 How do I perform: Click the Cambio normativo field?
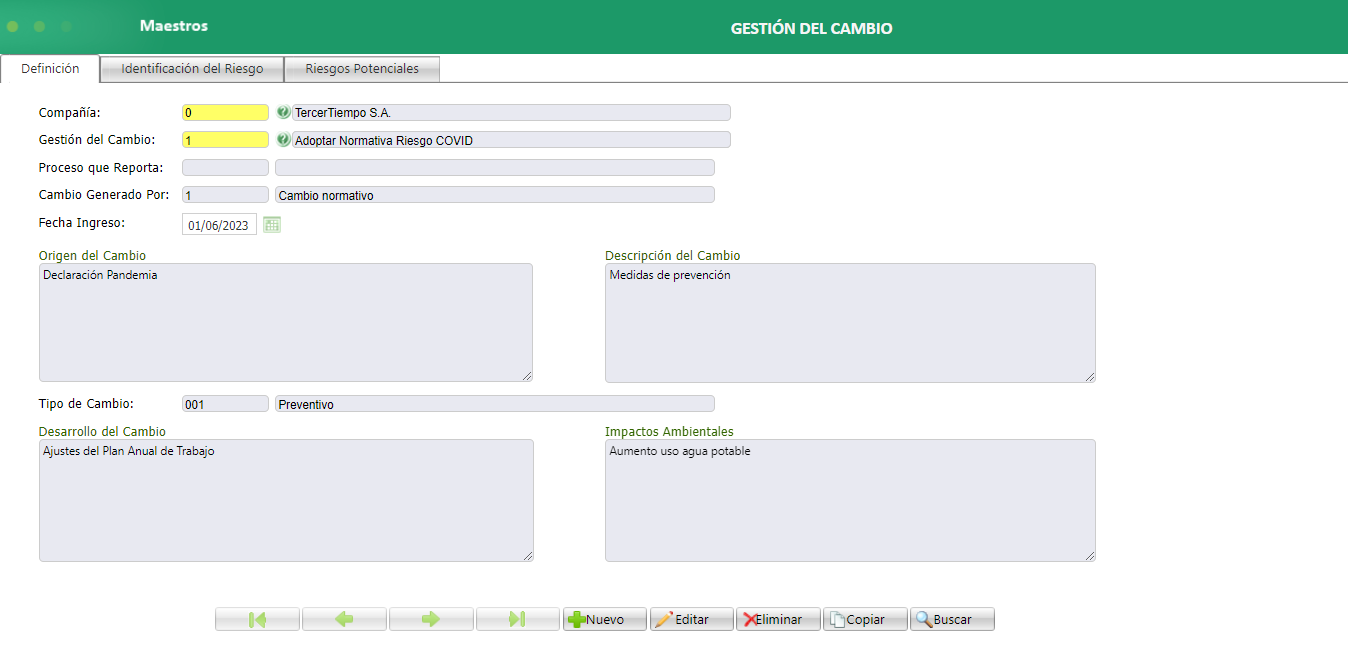495,195
